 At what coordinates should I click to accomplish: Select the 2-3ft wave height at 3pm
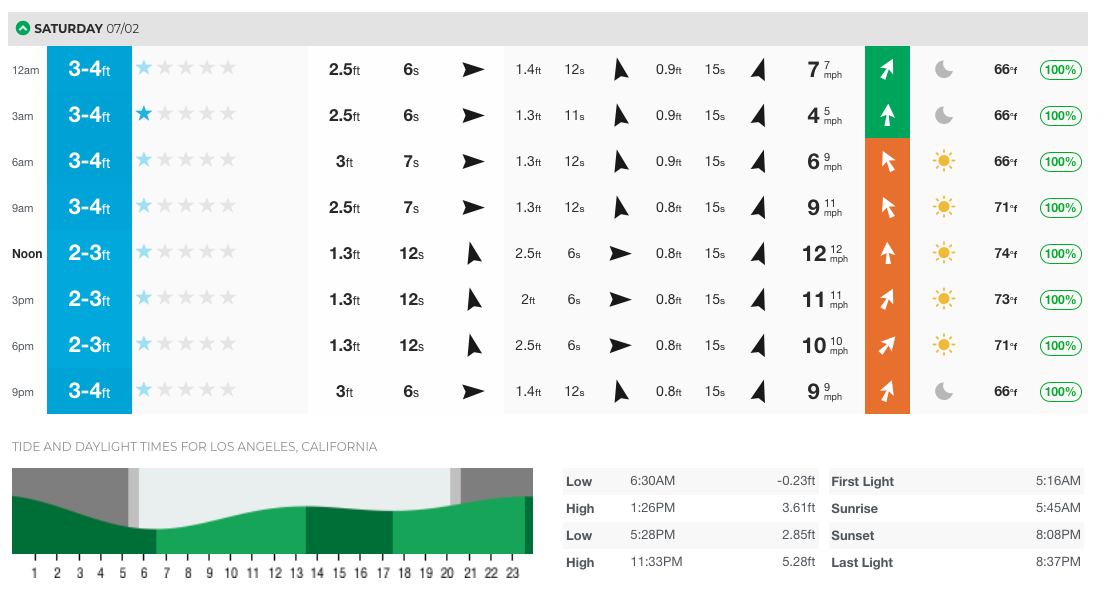pyautogui.click(x=89, y=299)
